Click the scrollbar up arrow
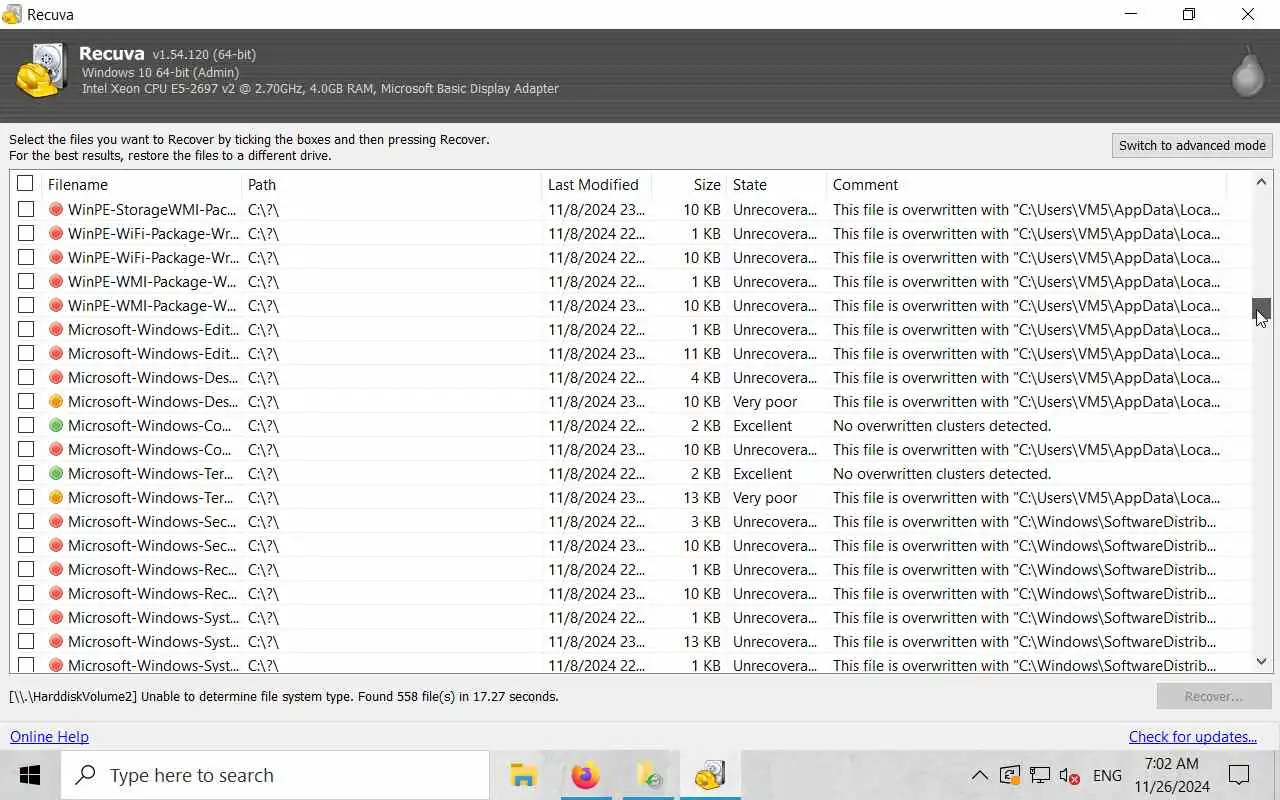 [1261, 182]
